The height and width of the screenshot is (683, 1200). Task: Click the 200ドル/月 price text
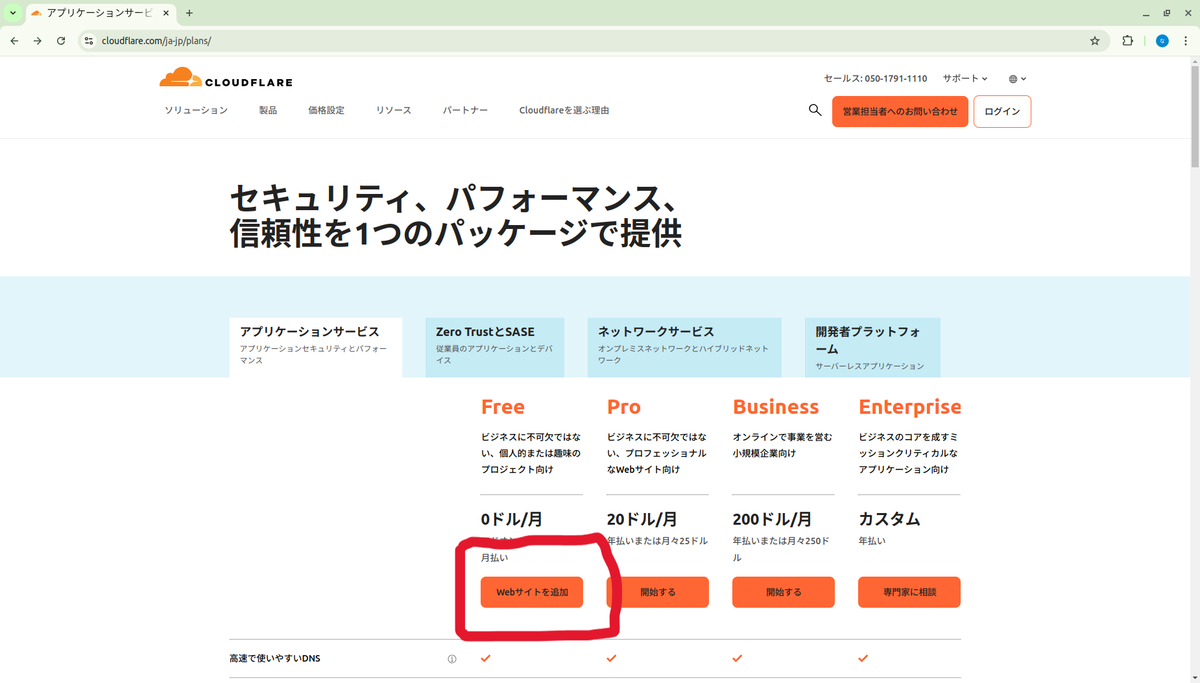tap(771, 519)
